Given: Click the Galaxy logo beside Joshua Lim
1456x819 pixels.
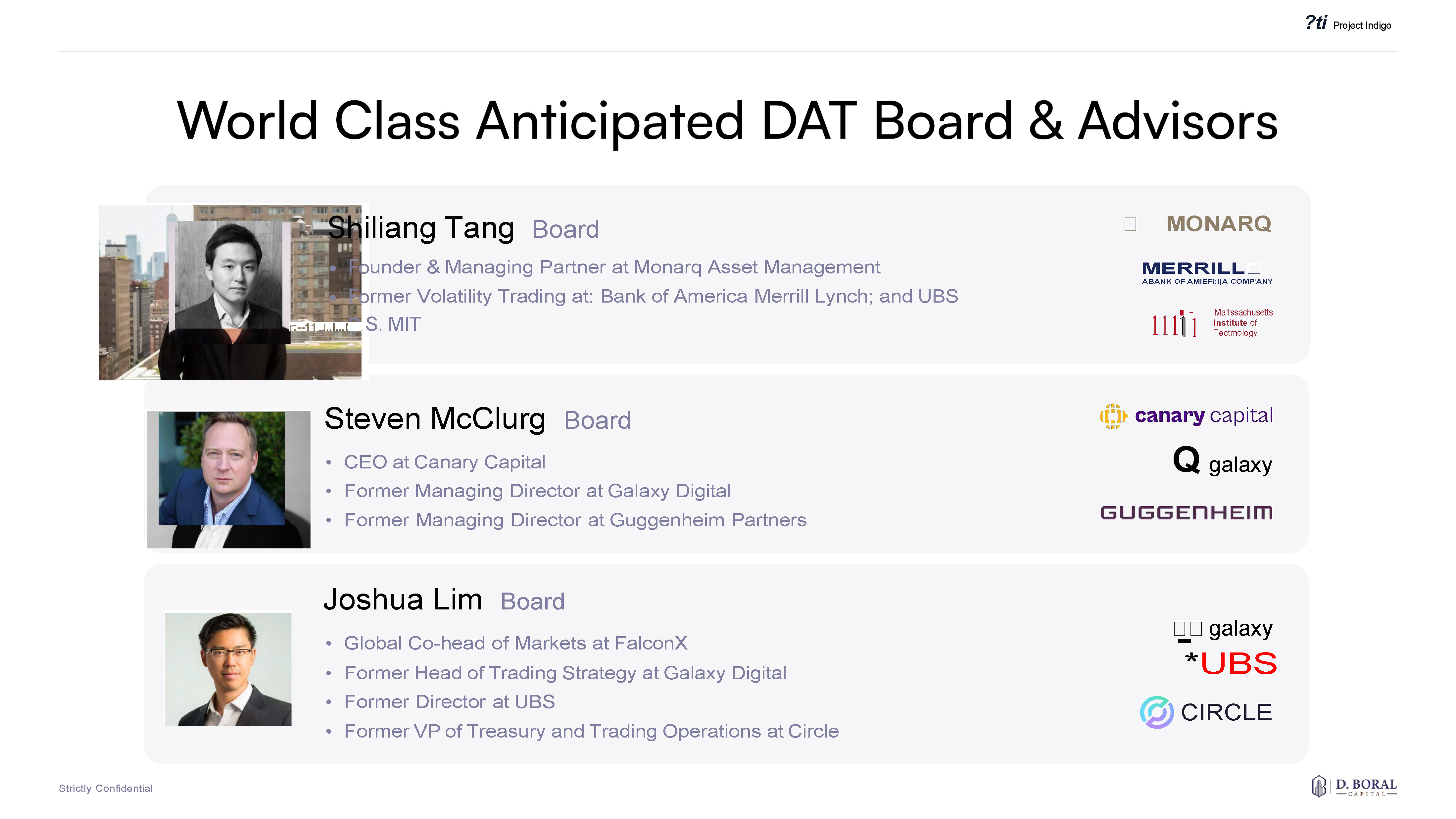Looking at the screenshot, I should pyautogui.click(x=1223, y=629).
